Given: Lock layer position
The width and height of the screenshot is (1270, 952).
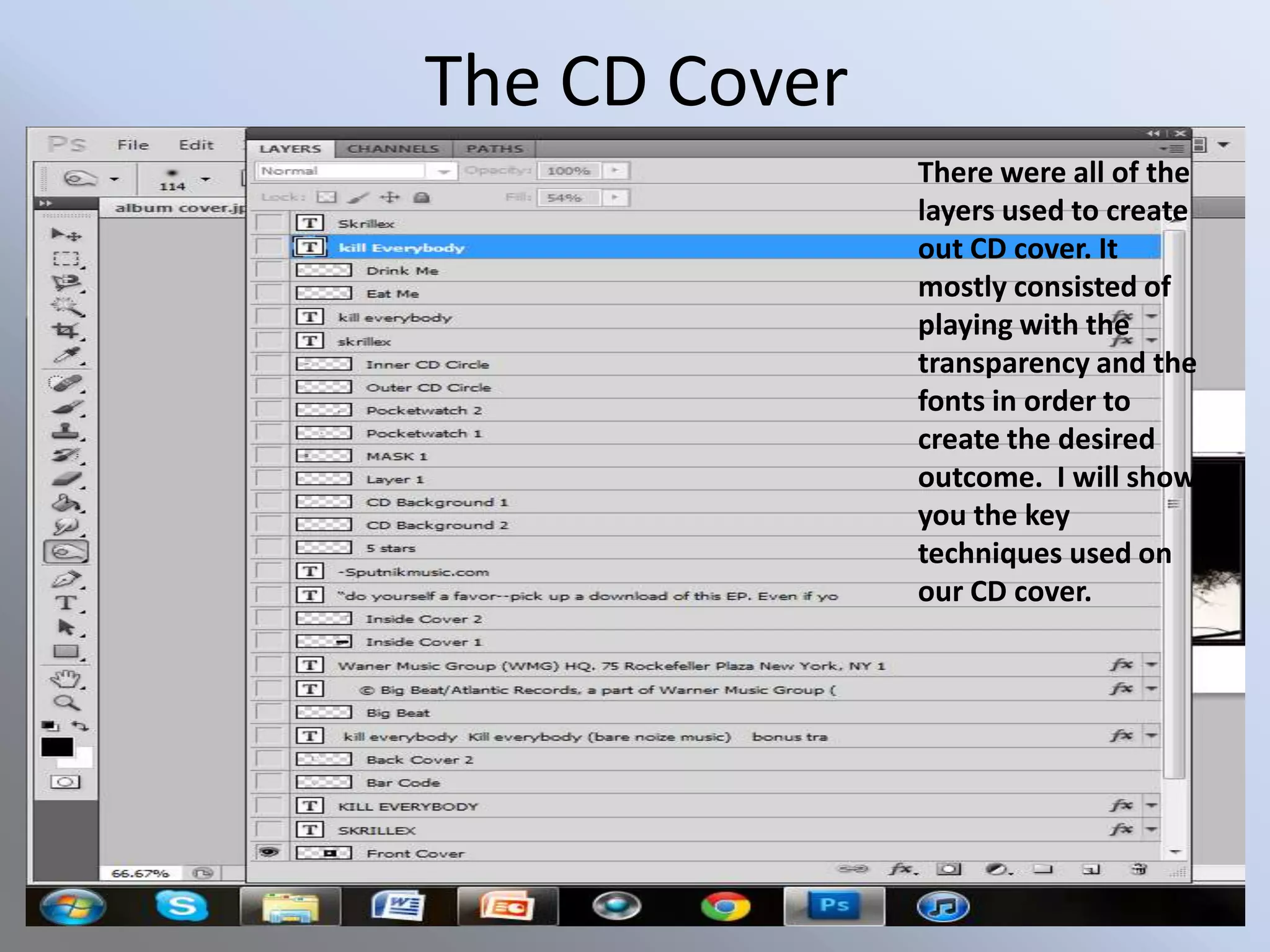Looking at the screenshot, I should 390,197.
